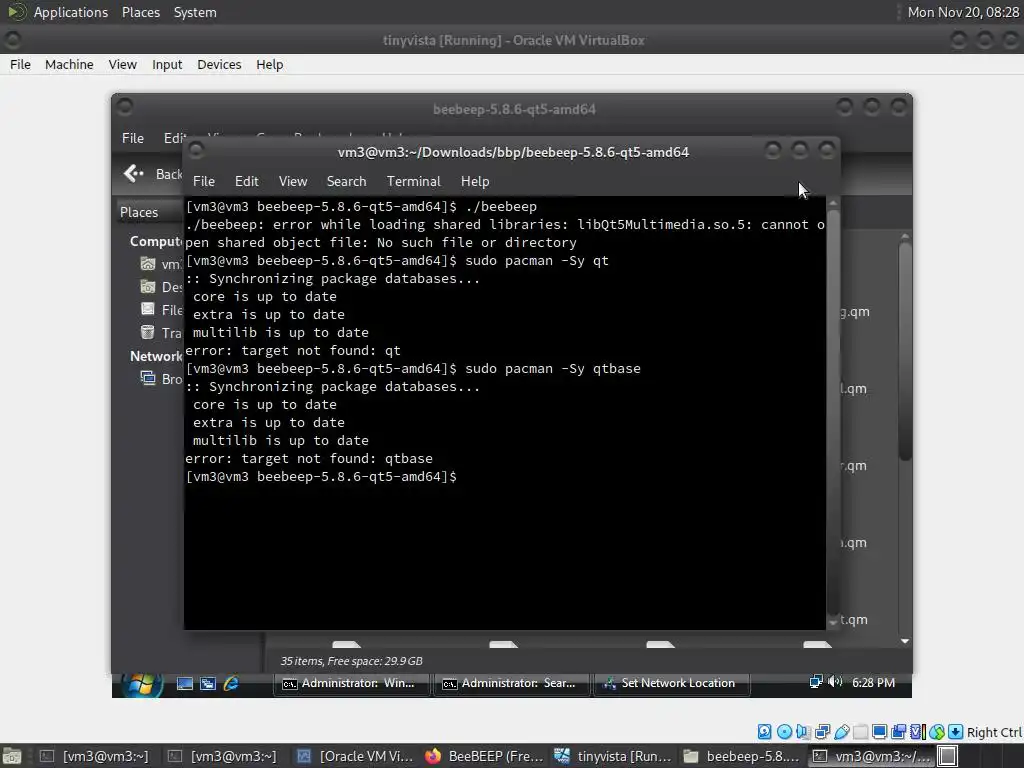Image resolution: width=1024 pixels, height=768 pixels.
Task: Open VirtualBox Machine menu
Action: (69, 65)
